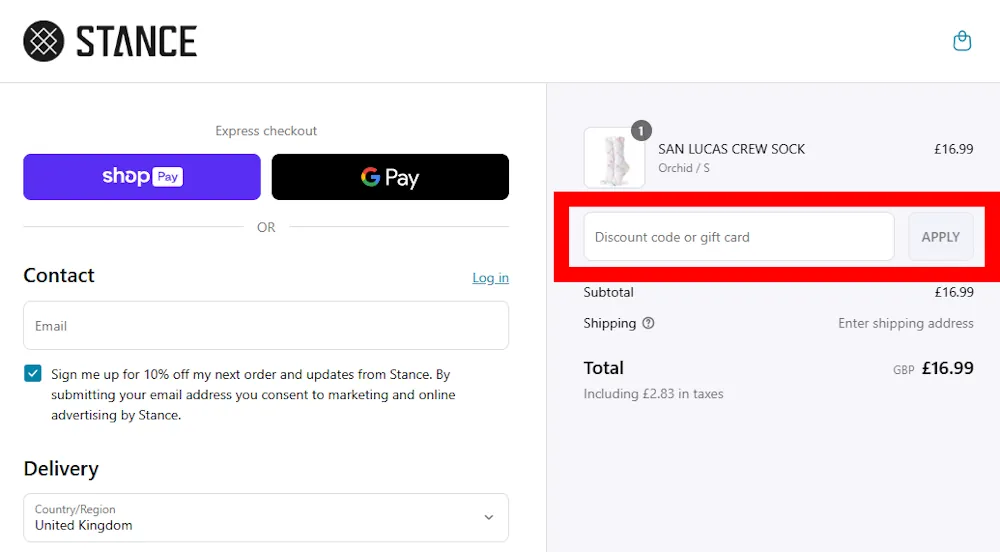
Task: Click the Including £2.83 in taxes text
Action: click(x=653, y=394)
